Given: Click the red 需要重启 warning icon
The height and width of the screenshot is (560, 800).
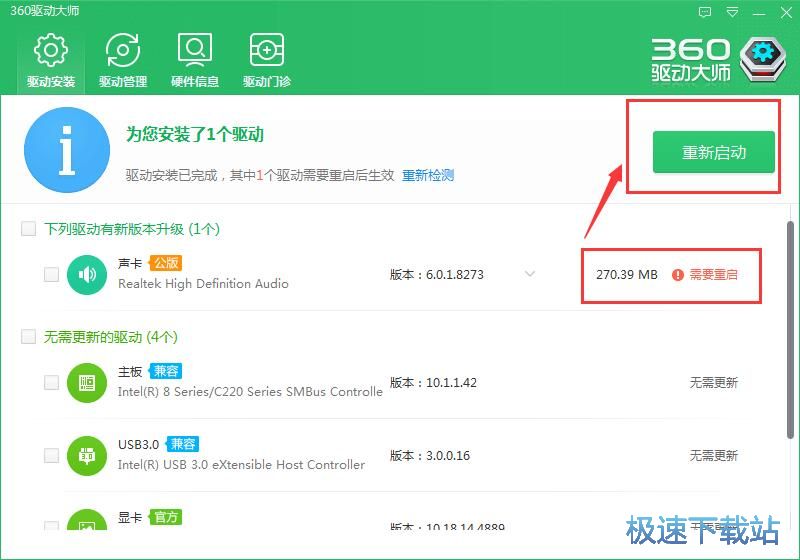Looking at the screenshot, I should pyautogui.click(x=678, y=275).
